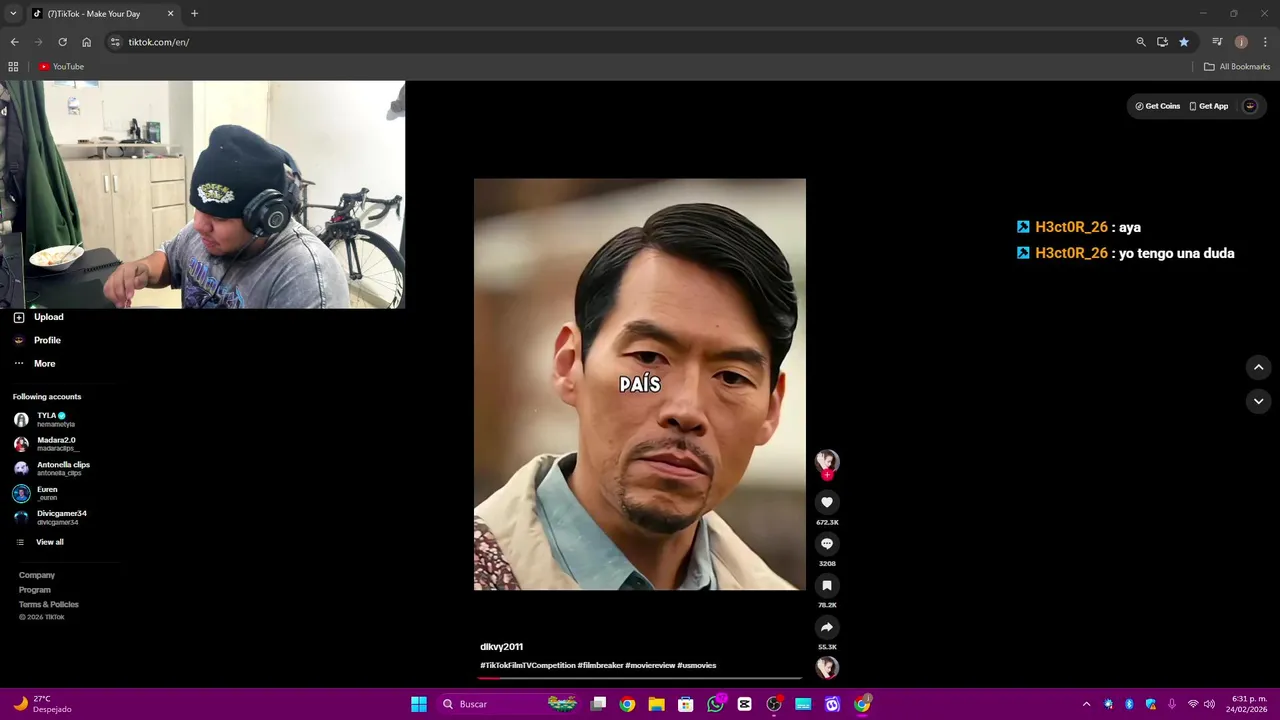Image resolution: width=1280 pixels, height=720 pixels.
Task: Open the spinning sound disc icon
Action: (x=827, y=668)
